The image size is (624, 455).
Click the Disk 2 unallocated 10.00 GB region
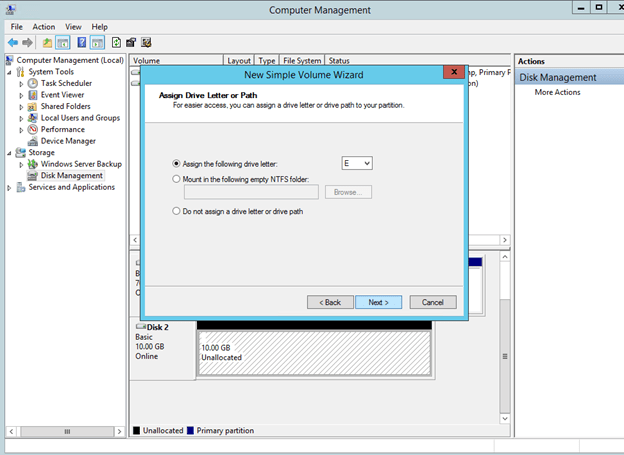(313, 354)
